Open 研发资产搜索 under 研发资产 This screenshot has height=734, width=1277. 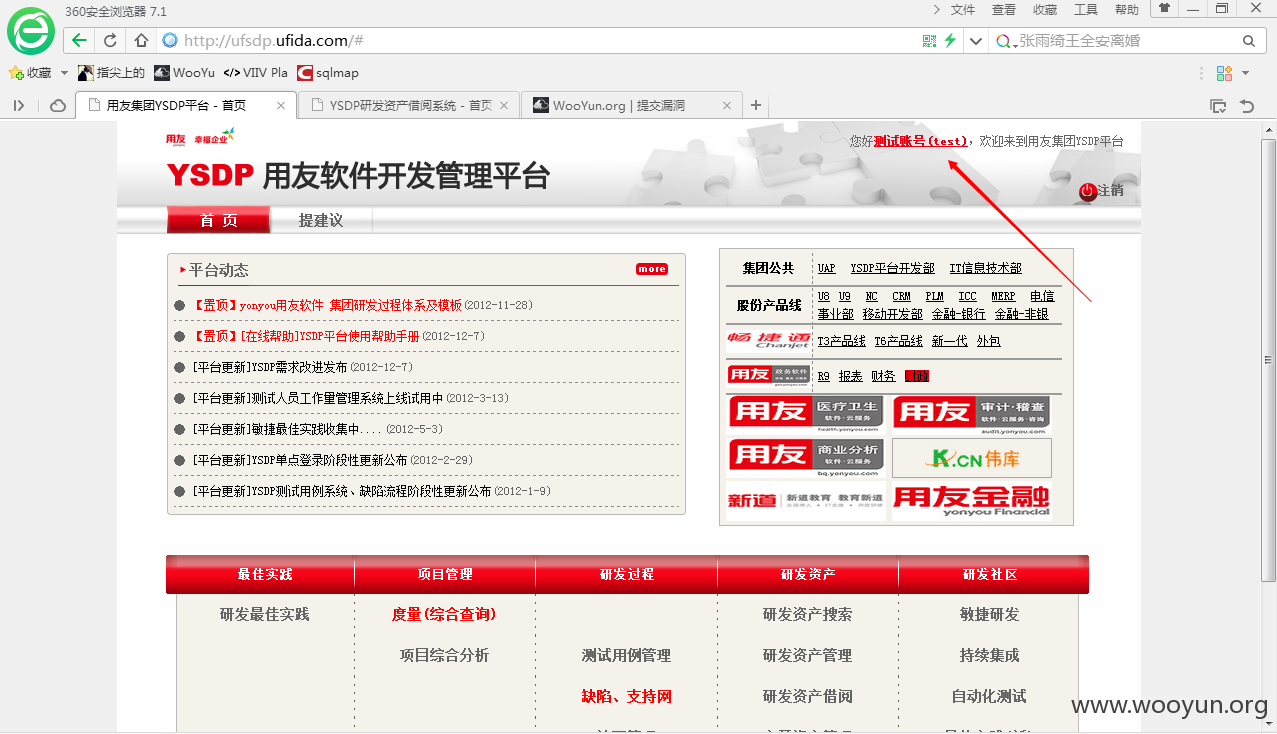pyautogui.click(x=807, y=614)
